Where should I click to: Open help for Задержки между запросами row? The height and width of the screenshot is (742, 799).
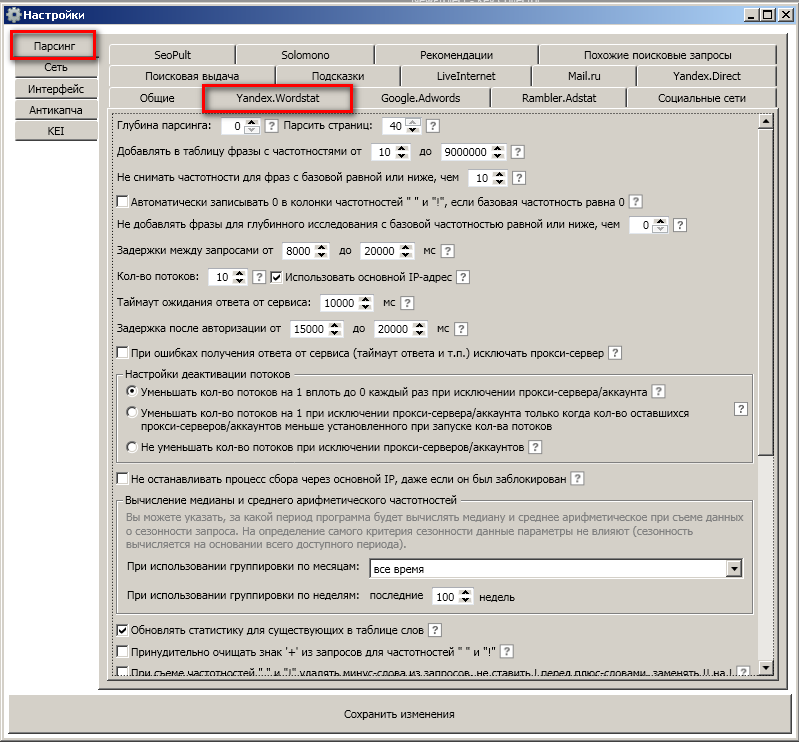[x=447, y=251]
